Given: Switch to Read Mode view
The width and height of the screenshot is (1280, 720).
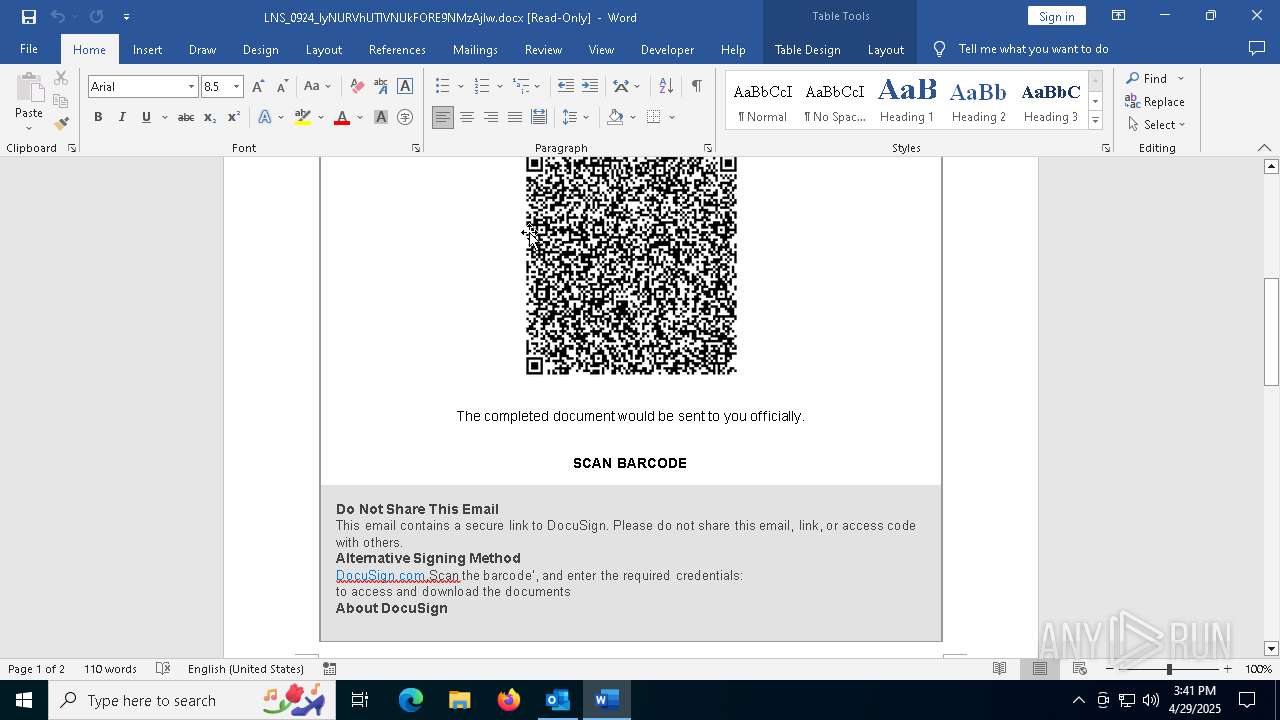Looking at the screenshot, I should (x=999, y=669).
